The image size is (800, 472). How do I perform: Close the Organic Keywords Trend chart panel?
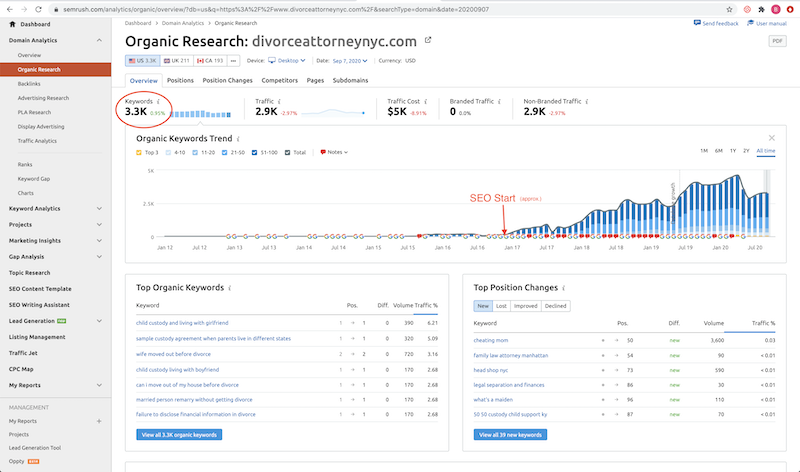click(x=771, y=138)
